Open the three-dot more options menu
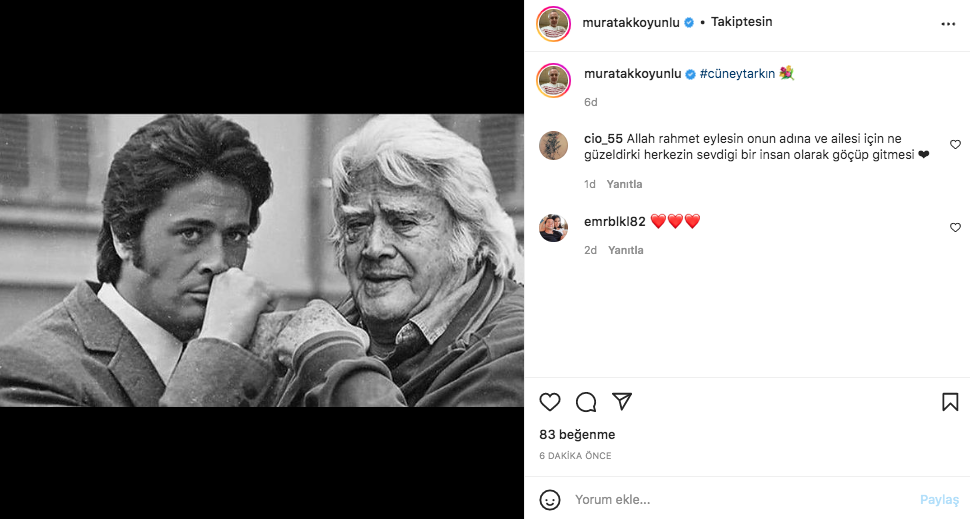970x519 pixels. (x=948, y=22)
